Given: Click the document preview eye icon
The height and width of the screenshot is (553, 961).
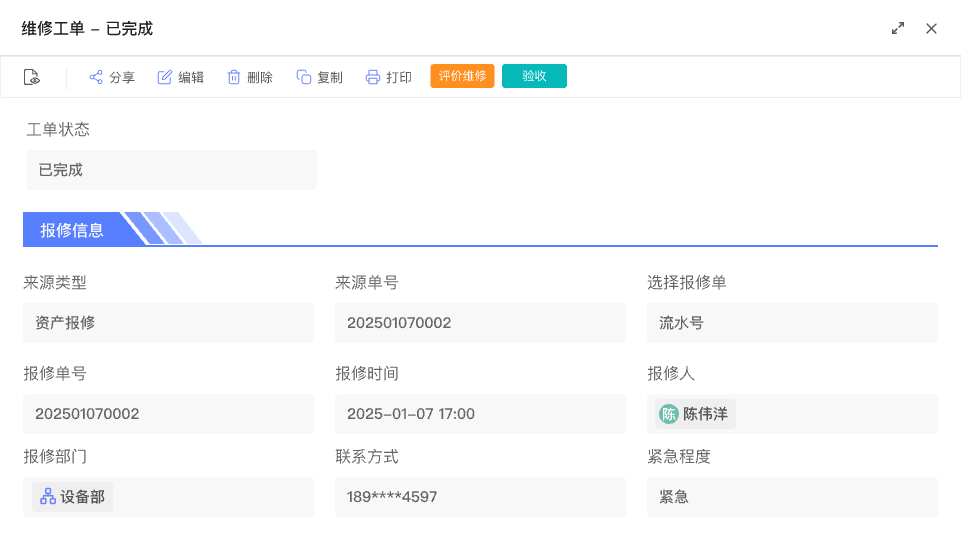Looking at the screenshot, I should (32, 77).
